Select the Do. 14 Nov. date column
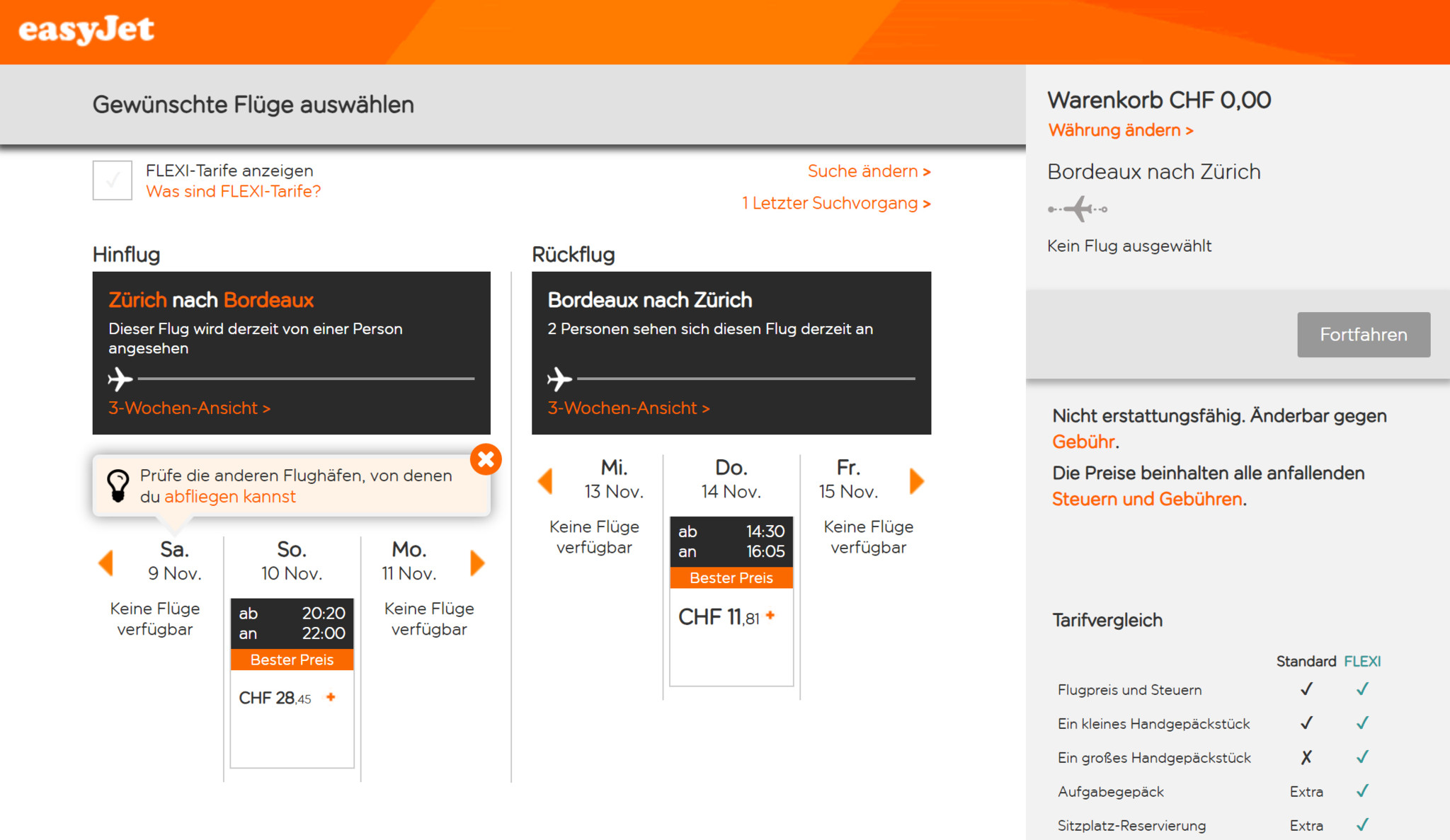This screenshot has width=1450, height=840. 731,479
